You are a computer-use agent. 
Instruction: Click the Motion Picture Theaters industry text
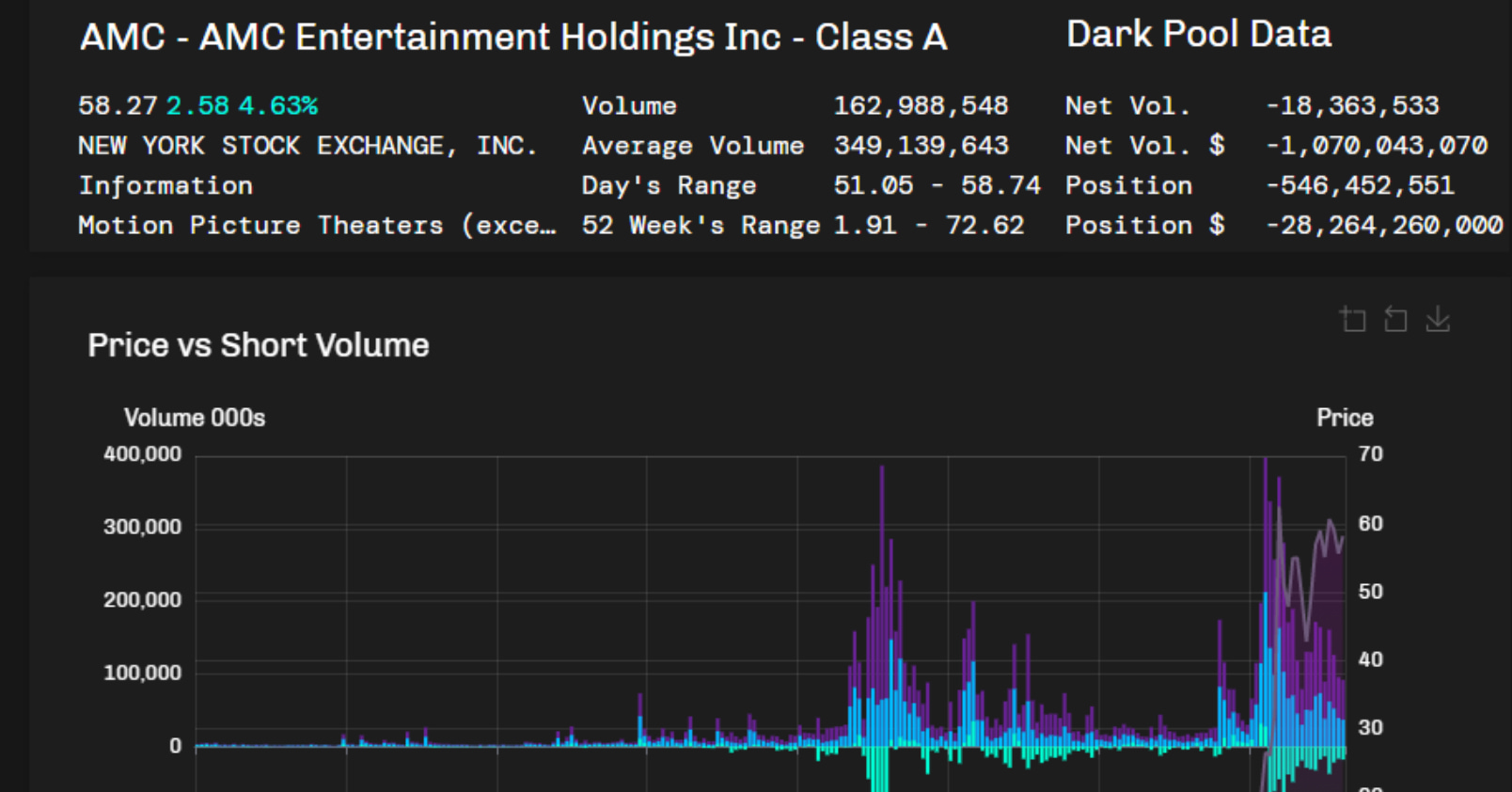pyautogui.click(x=317, y=226)
